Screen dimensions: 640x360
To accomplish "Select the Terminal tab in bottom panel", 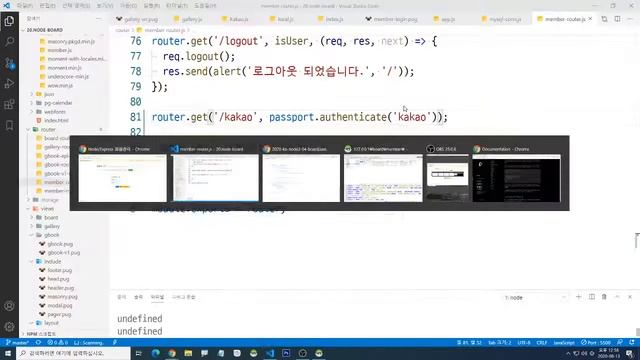I will [x=157, y=297].
